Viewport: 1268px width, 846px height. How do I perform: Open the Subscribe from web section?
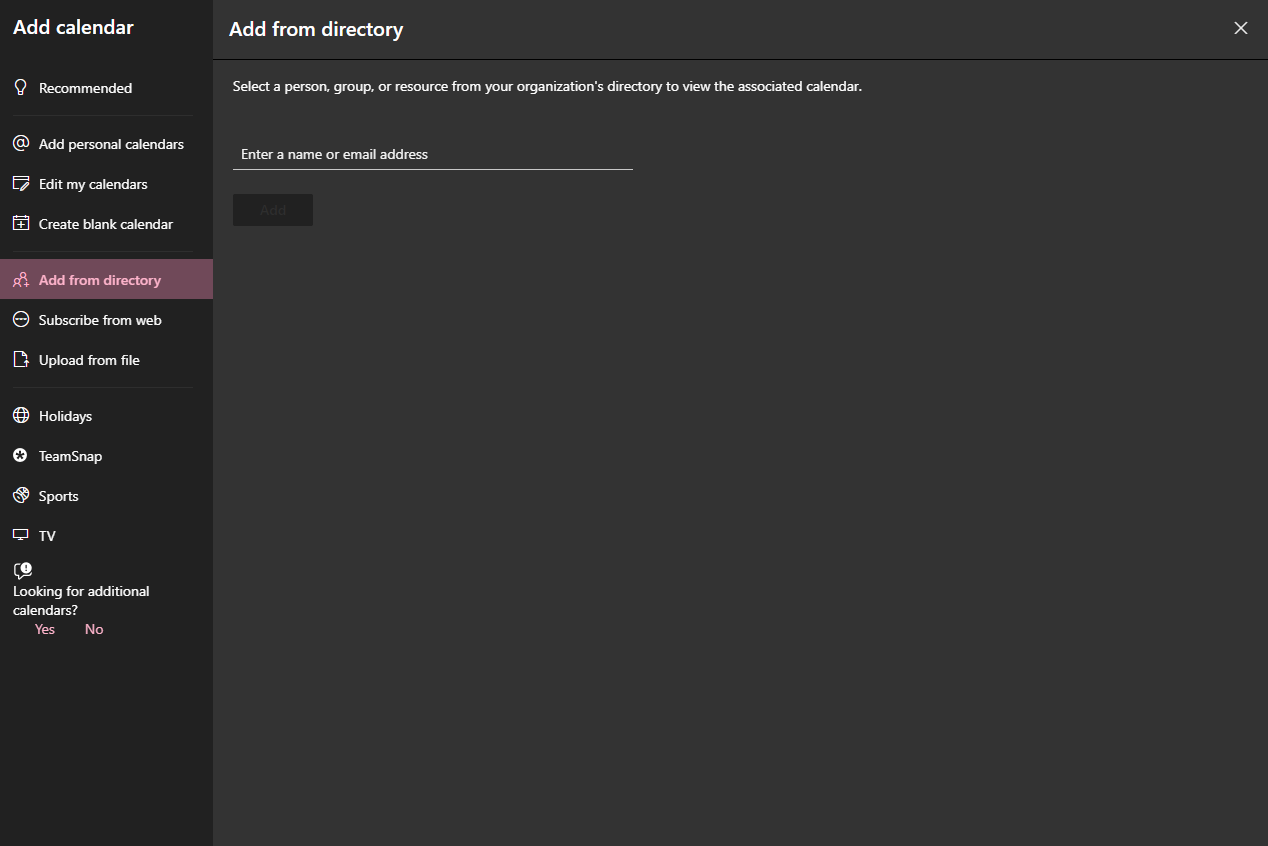(x=100, y=320)
